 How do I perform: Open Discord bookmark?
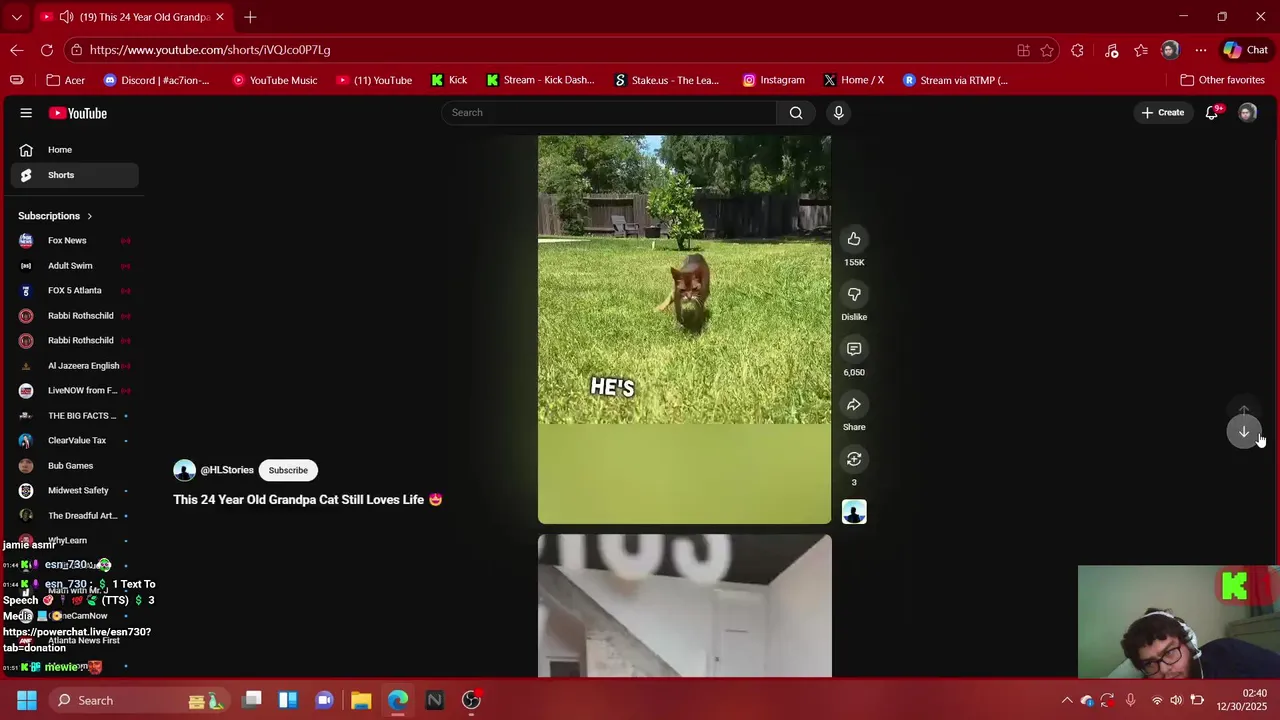point(157,80)
